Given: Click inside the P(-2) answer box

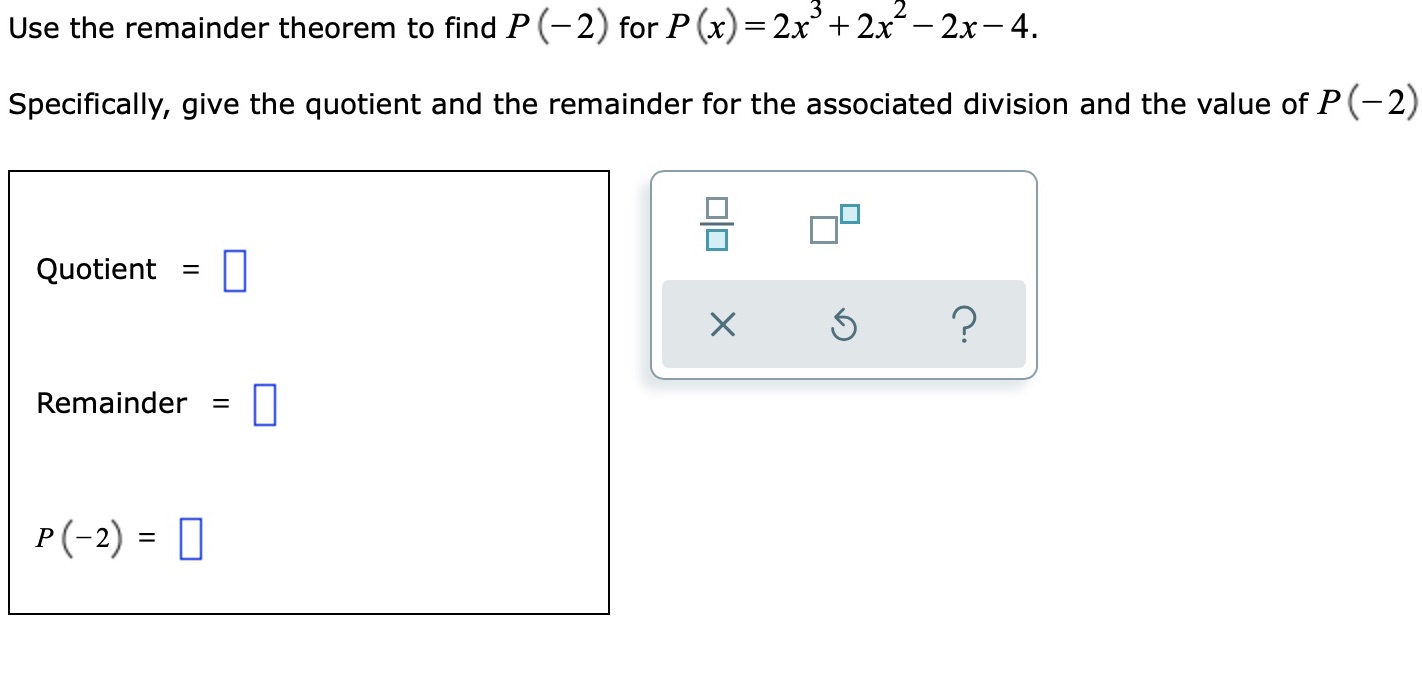Looking at the screenshot, I should tap(190, 538).
